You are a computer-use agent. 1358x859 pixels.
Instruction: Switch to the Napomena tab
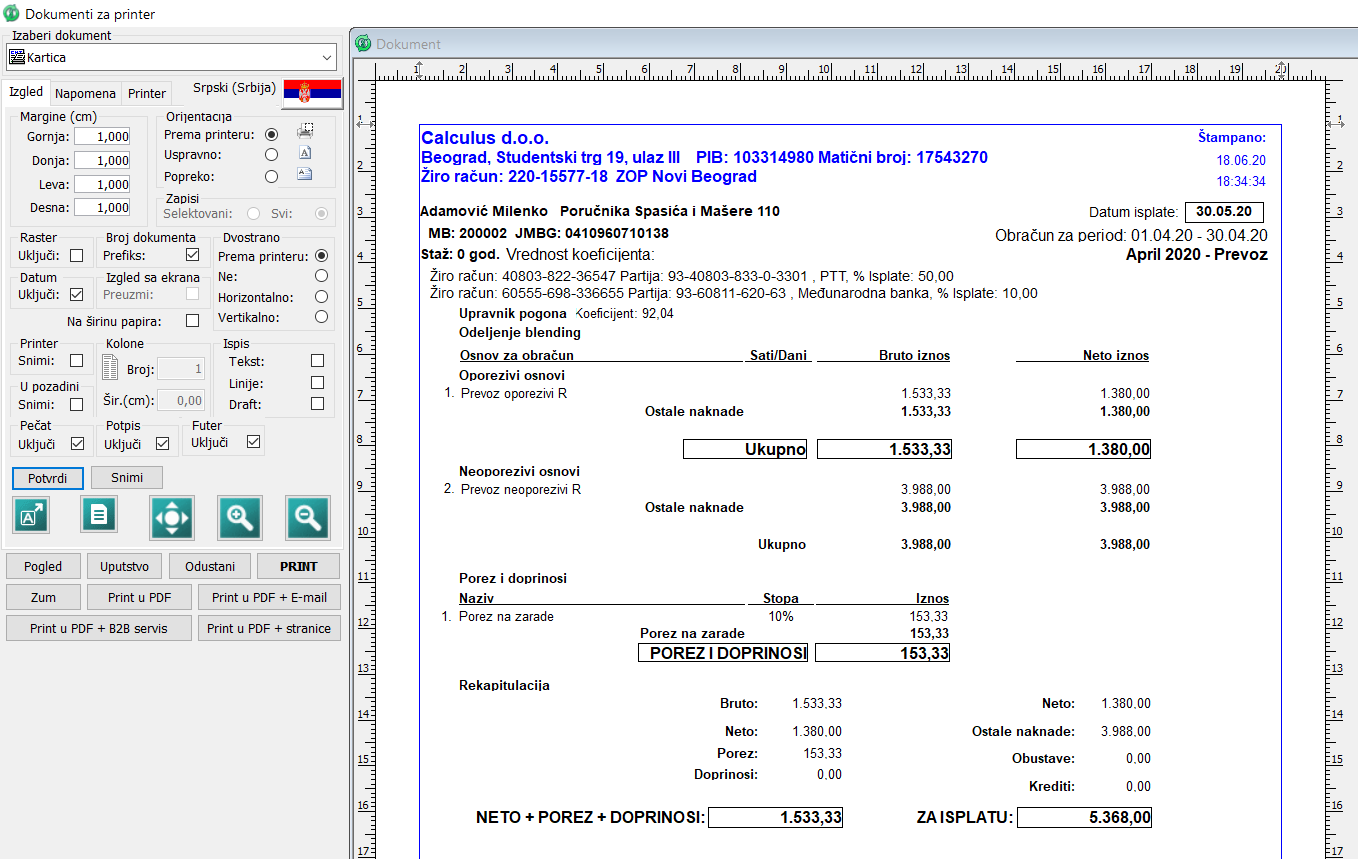pyautogui.click(x=85, y=93)
